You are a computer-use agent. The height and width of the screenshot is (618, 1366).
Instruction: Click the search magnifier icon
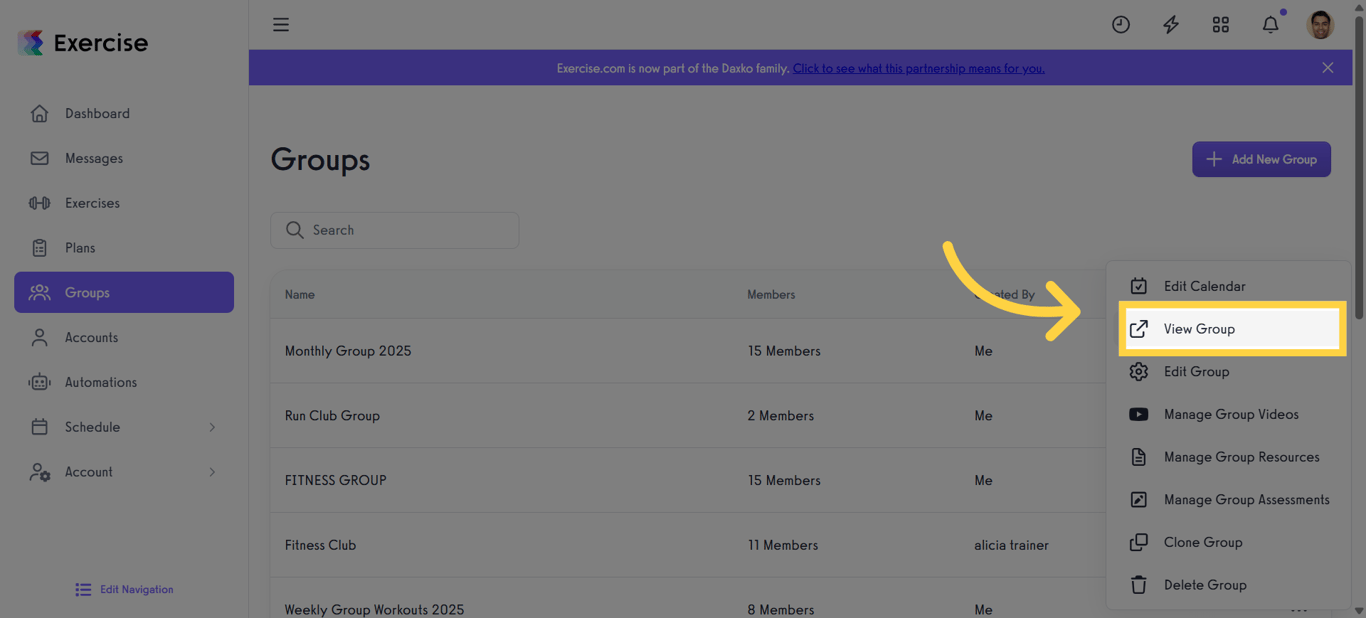pyautogui.click(x=294, y=230)
